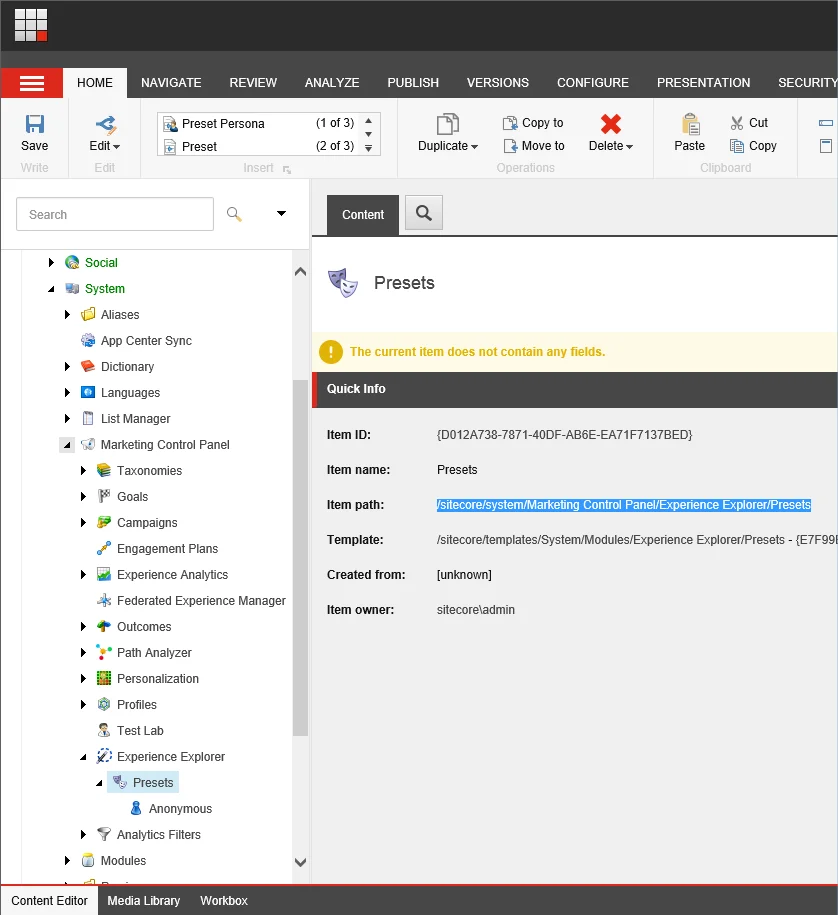Viewport: 838px width, 915px height.
Task: Click the Edit pencil icon
Action: [106, 124]
